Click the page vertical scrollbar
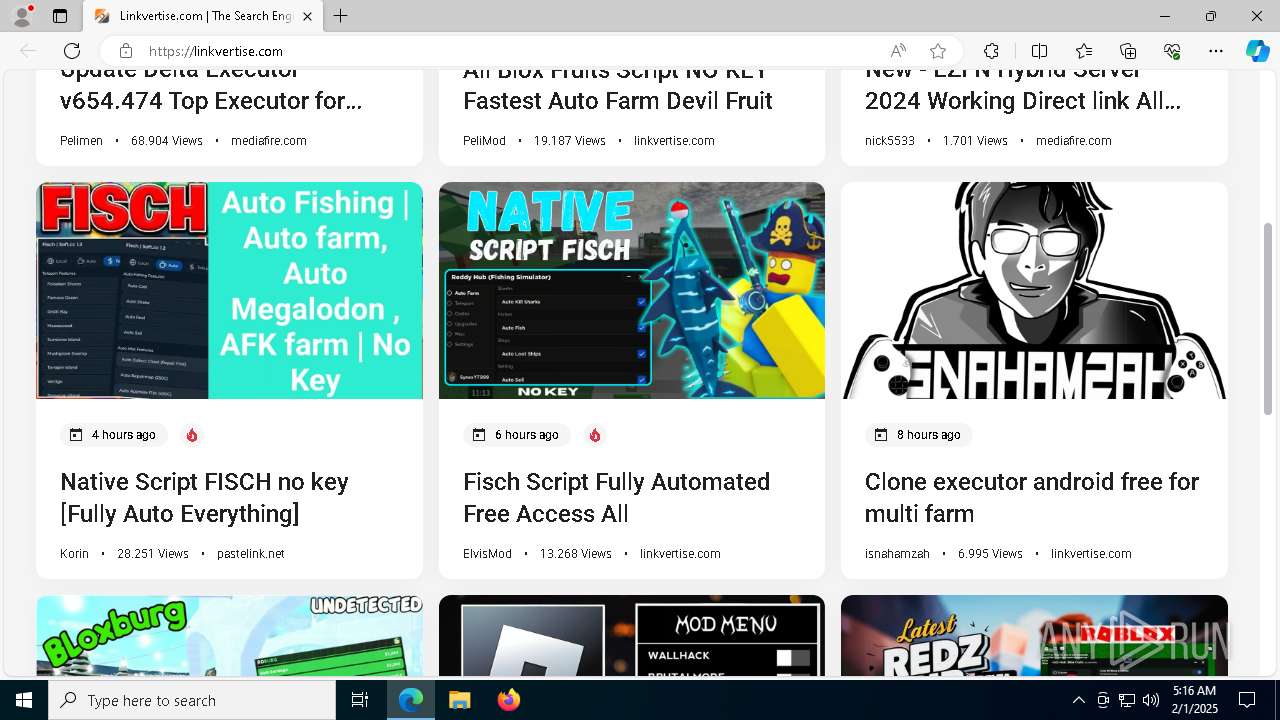 tap(1269, 318)
